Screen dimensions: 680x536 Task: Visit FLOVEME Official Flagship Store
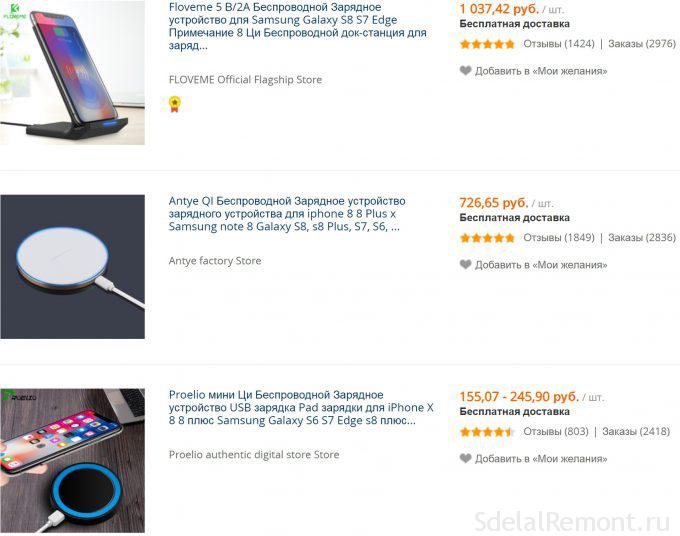coord(245,80)
